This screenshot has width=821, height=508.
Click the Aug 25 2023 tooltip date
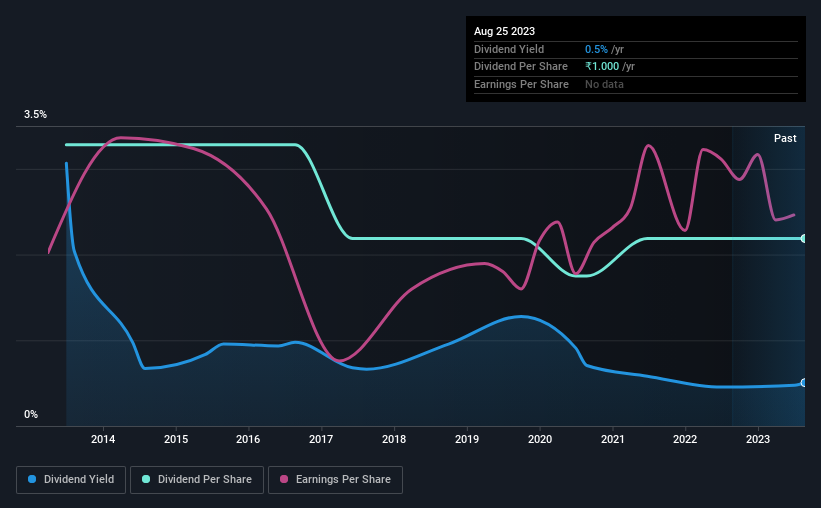(x=504, y=31)
